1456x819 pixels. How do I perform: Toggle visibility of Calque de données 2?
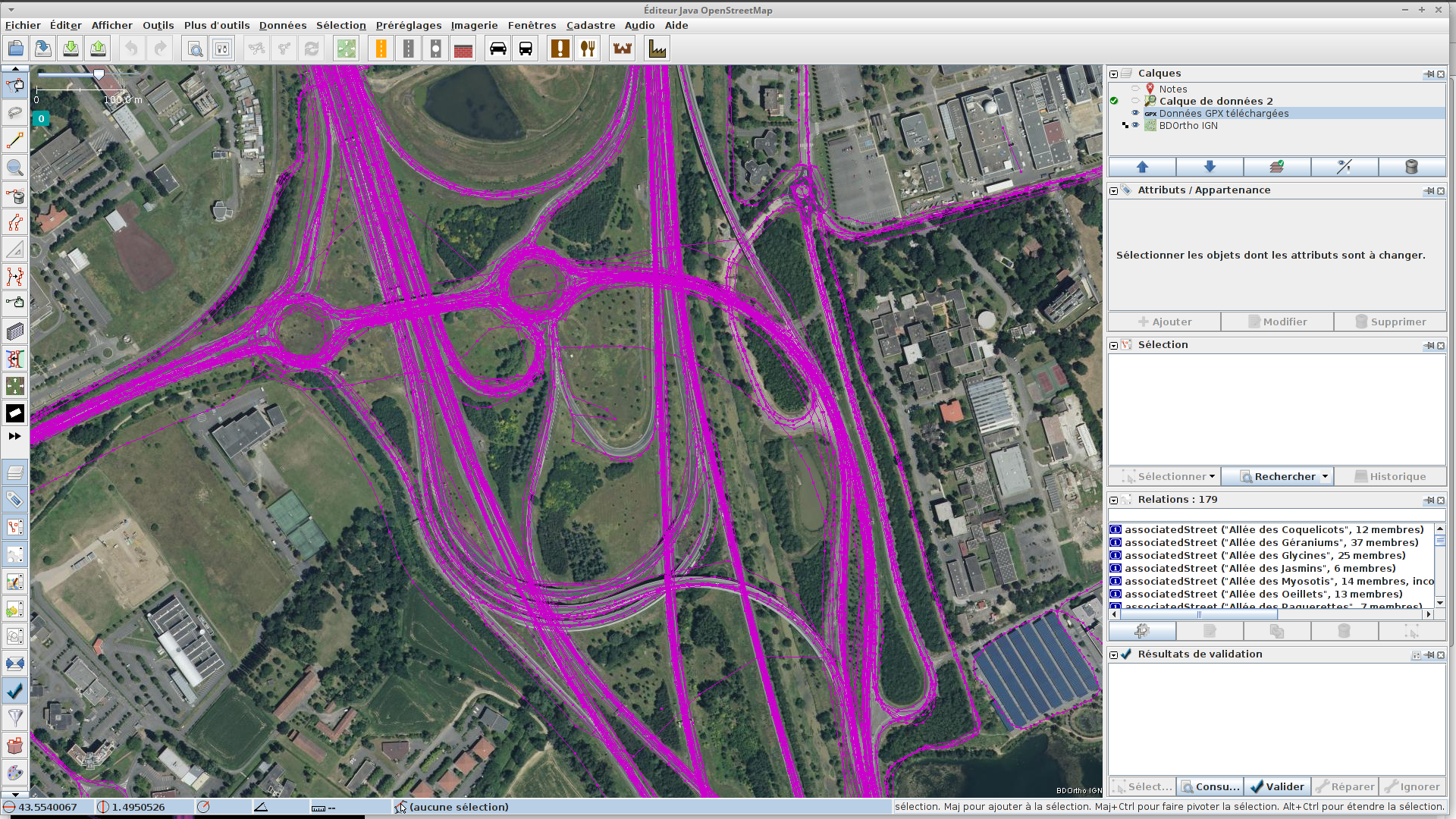[x=1135, y=101]
